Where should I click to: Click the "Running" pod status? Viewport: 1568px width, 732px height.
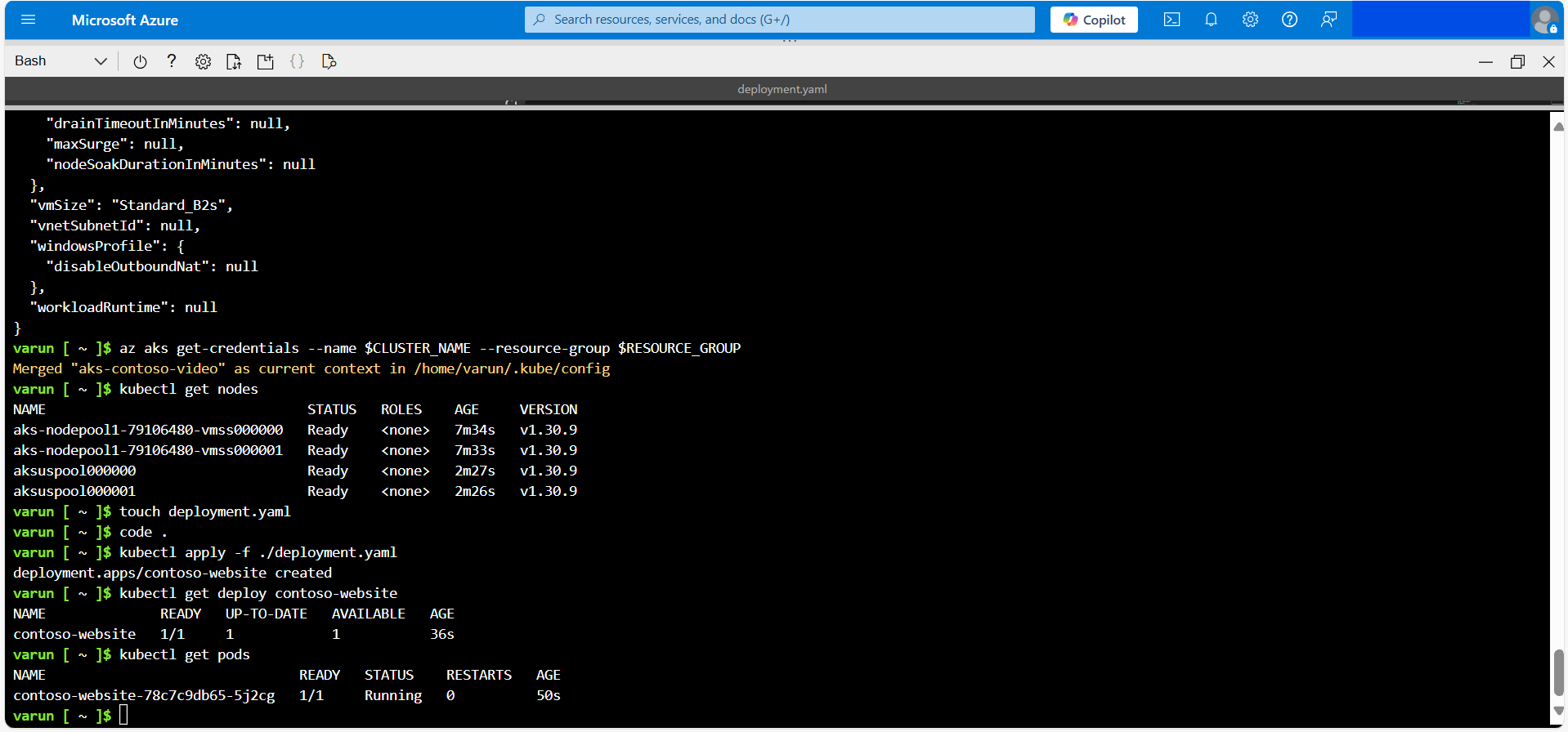[393, 695]
